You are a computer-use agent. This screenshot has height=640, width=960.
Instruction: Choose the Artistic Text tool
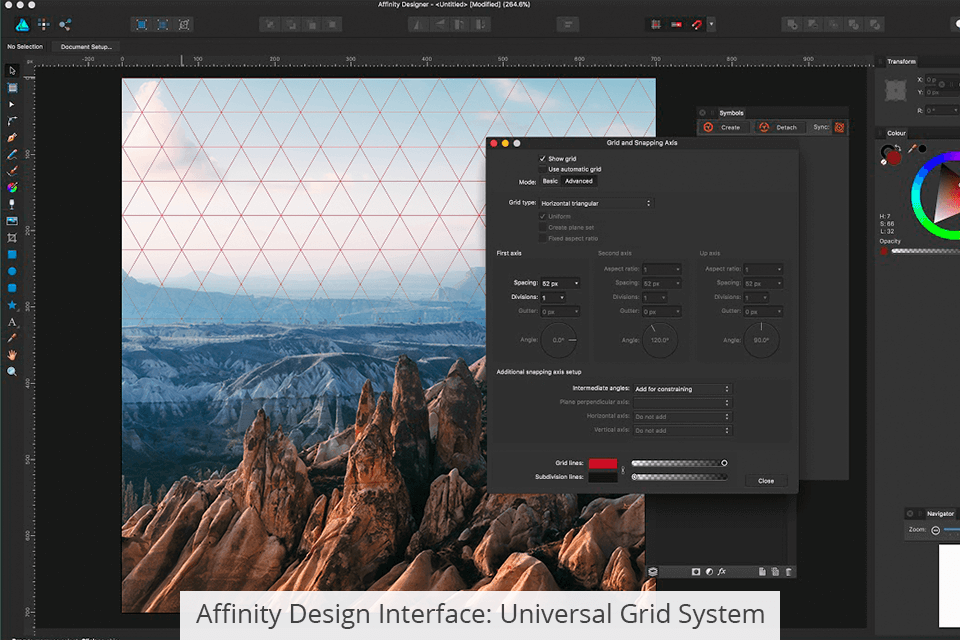pos(12,322)
